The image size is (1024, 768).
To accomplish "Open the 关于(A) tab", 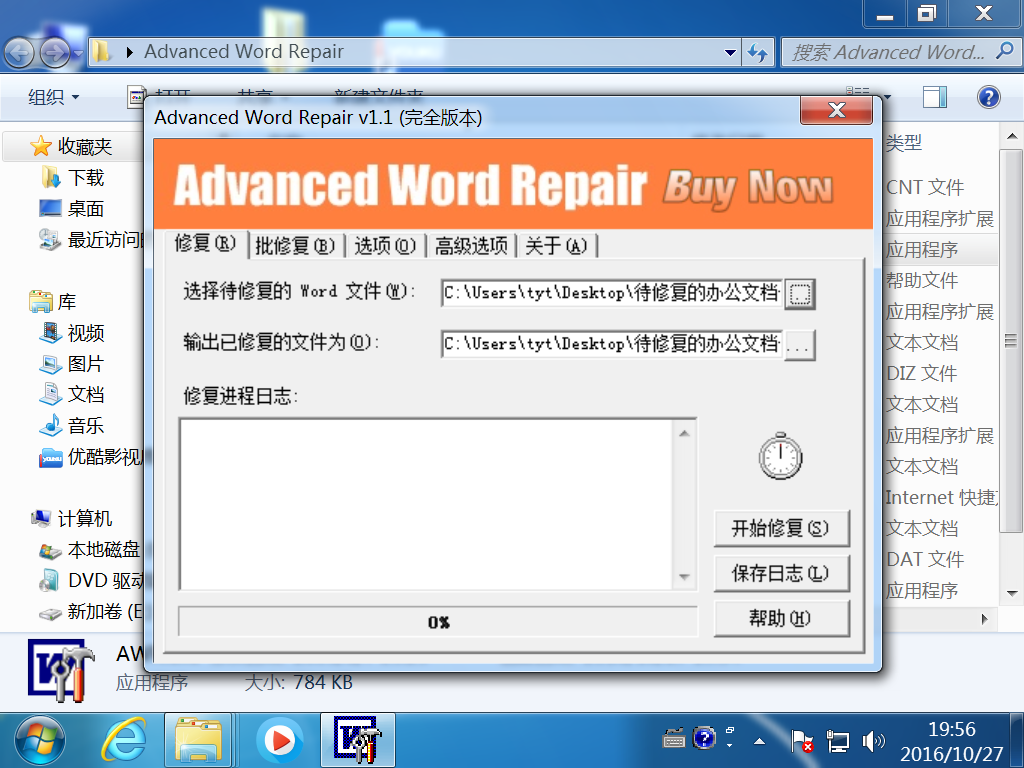I will pos(556,246).
